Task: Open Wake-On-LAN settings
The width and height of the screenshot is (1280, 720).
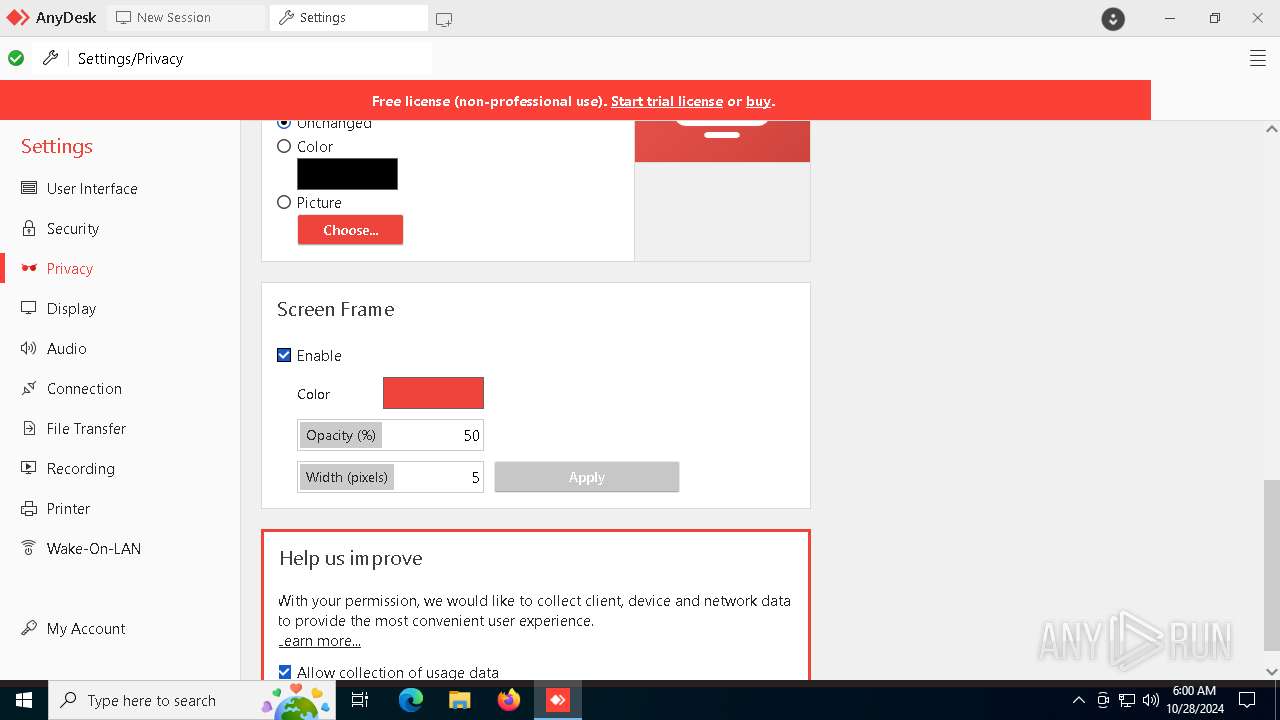Action: tap(94, 548)
